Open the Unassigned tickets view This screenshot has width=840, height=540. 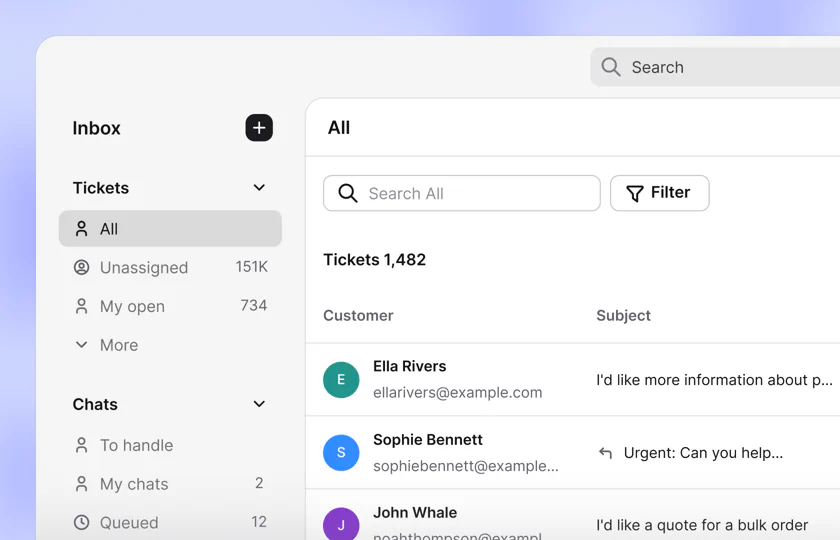point(170,267)
